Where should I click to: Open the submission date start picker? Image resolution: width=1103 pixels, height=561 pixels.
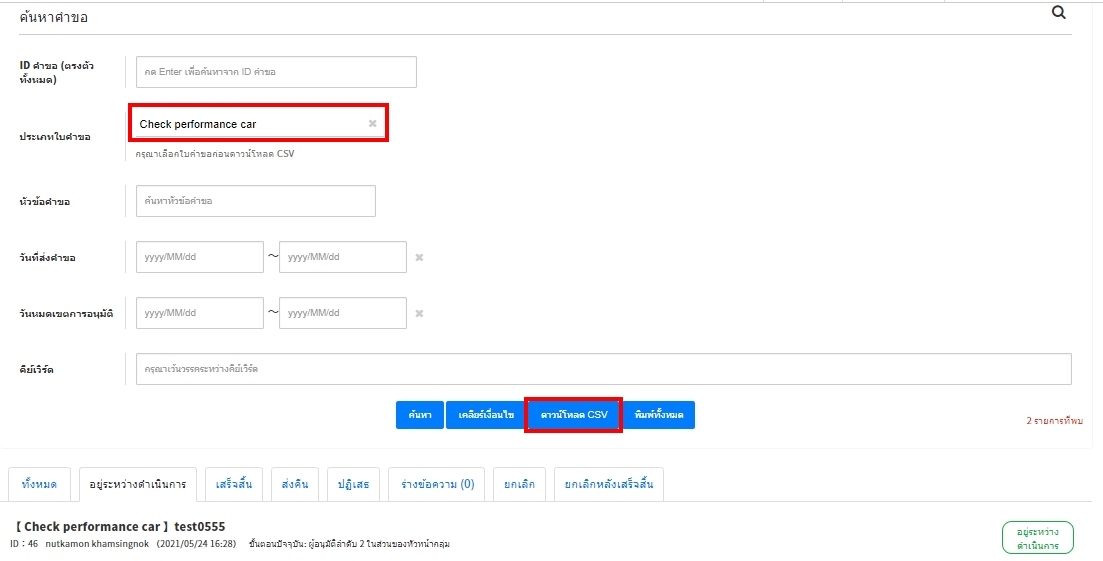(200, 257)
